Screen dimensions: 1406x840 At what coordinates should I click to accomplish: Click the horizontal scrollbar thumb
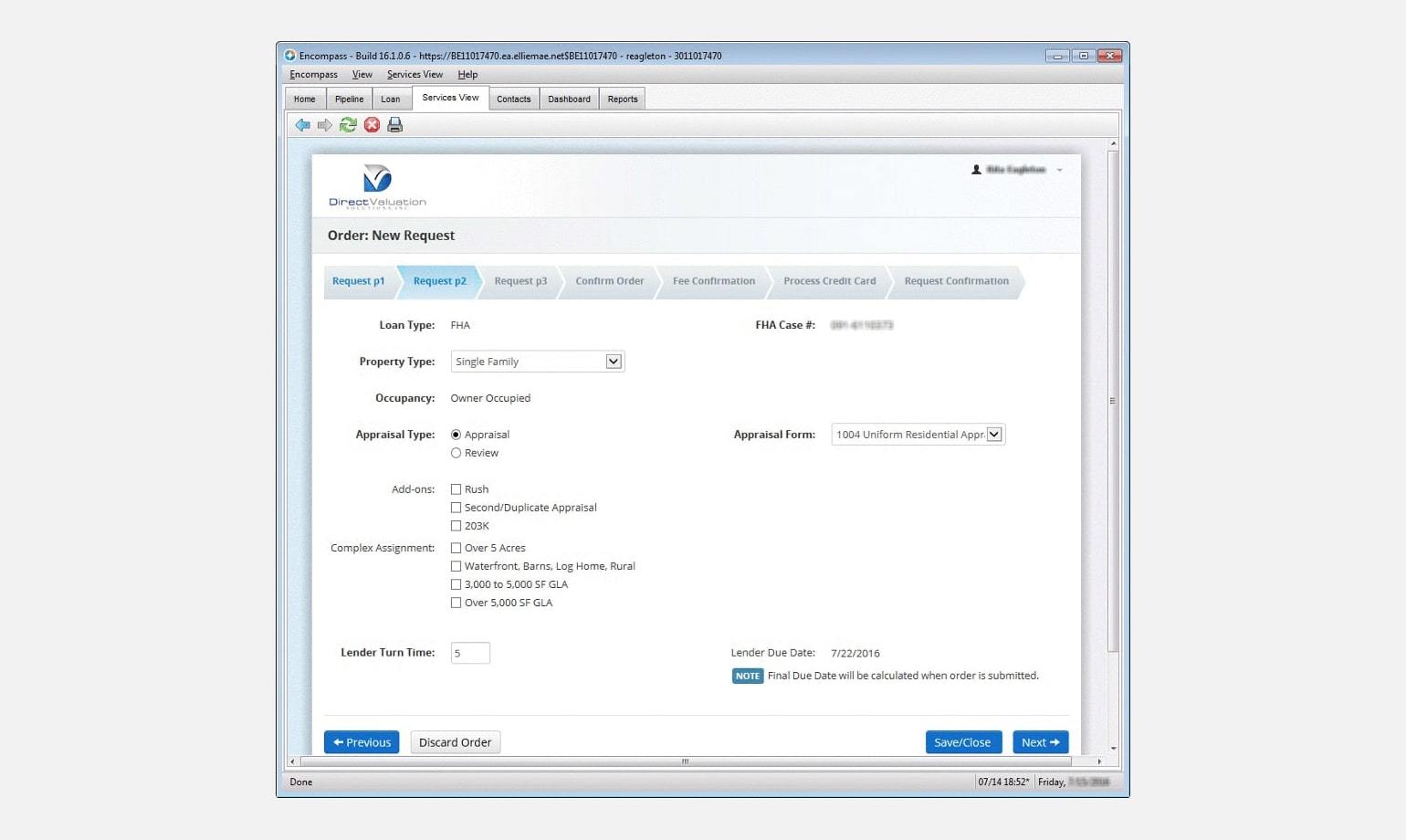tap(686, 761)
